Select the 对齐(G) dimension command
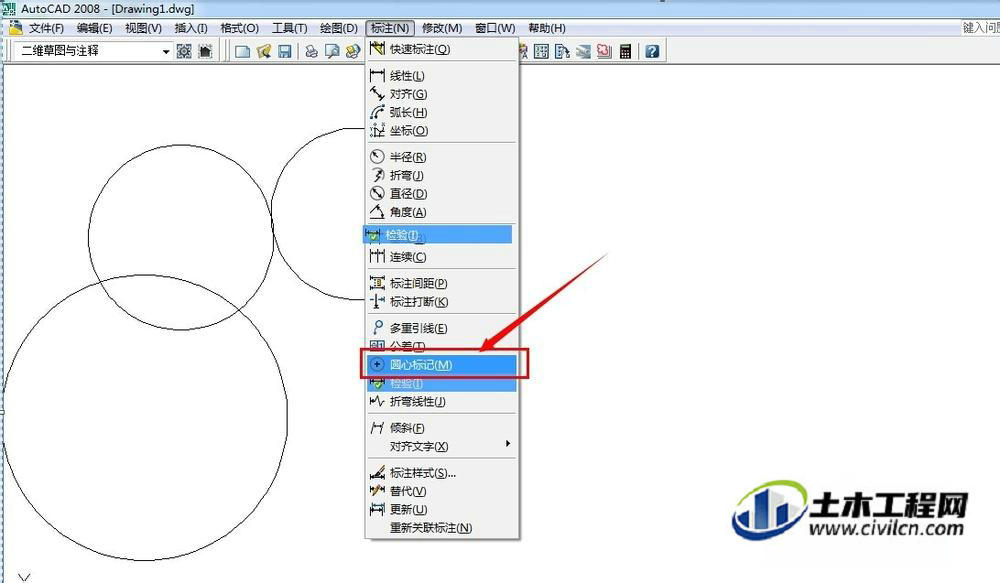Image resolution: width=1000 pixels, height=583 pixels. (x=441, y=94)
